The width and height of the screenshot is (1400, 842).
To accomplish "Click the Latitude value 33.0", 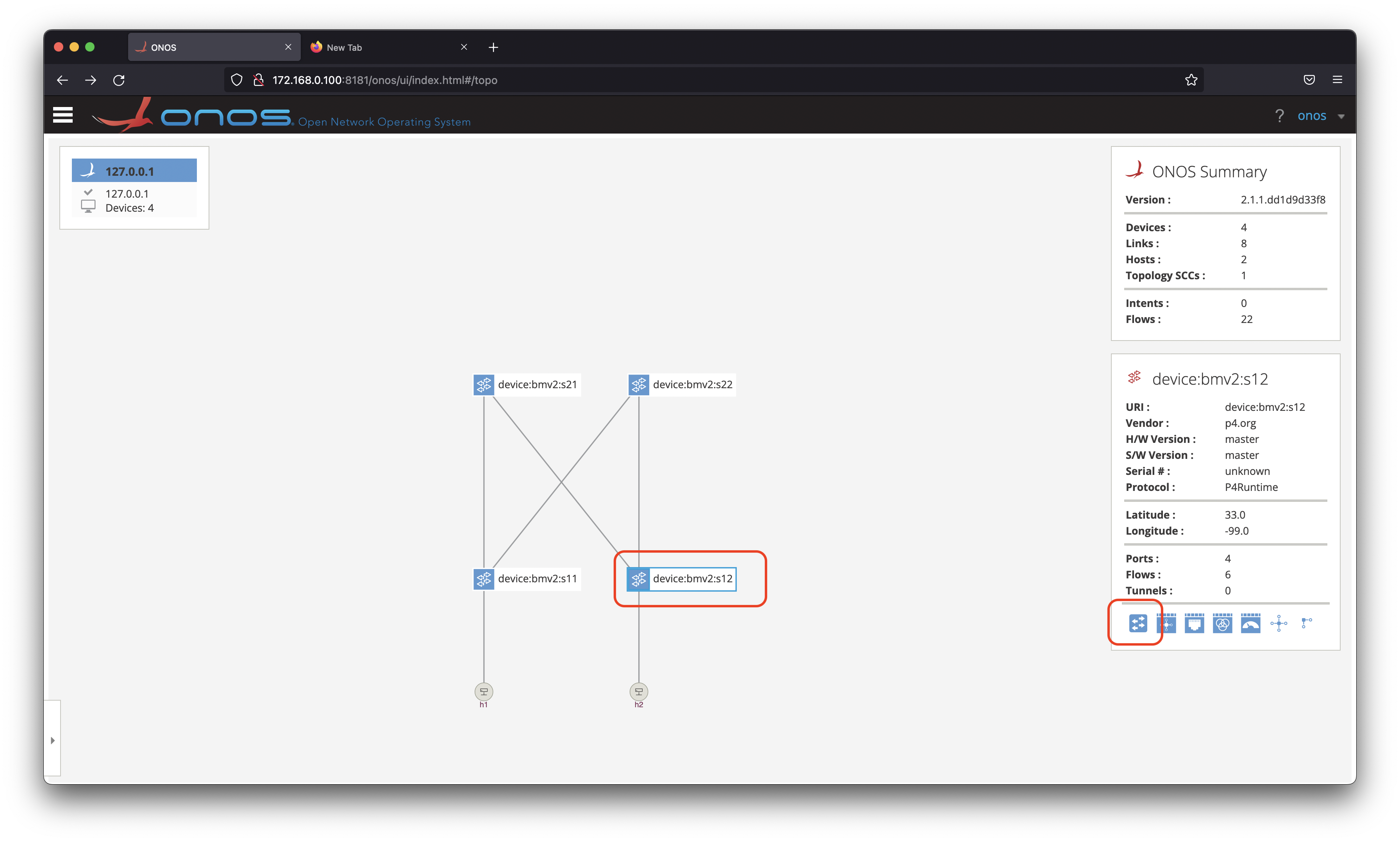I will coord(1234,515).
